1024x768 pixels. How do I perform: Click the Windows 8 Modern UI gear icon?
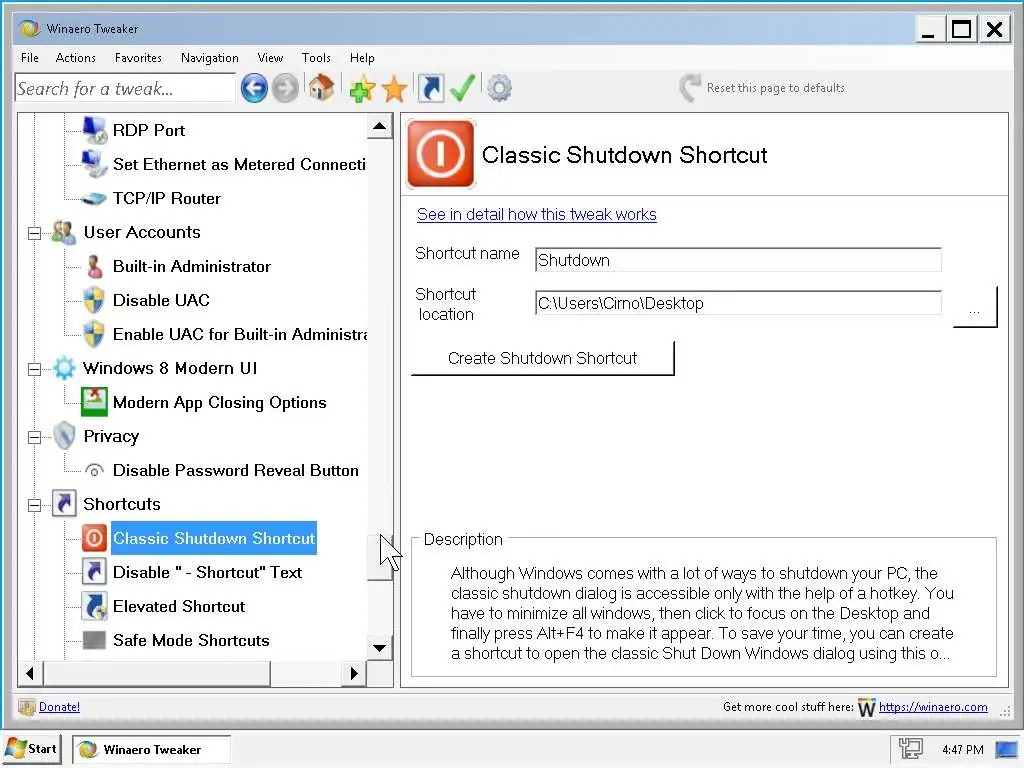click(x=64, y=368)
